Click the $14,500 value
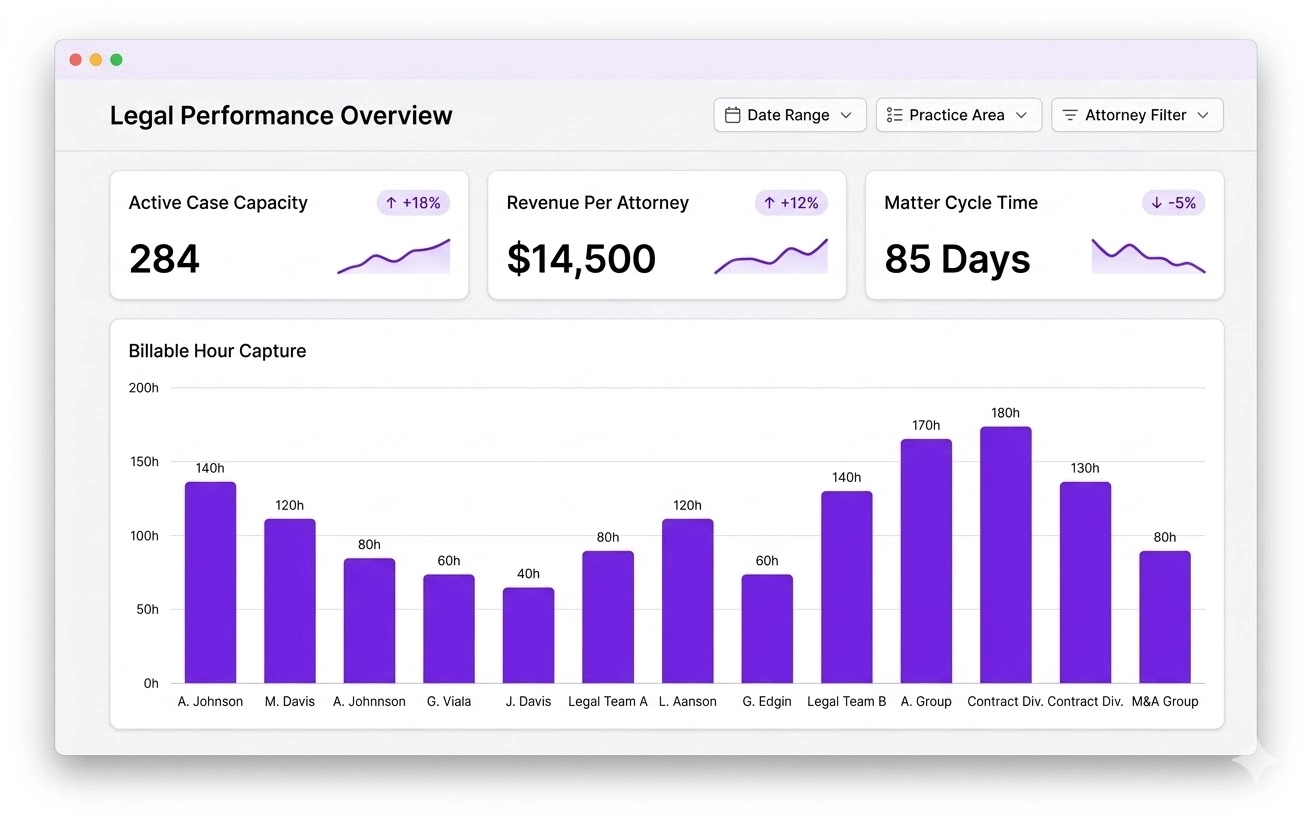This screenshot has height=816, width=1312. [x=581, y=259]
